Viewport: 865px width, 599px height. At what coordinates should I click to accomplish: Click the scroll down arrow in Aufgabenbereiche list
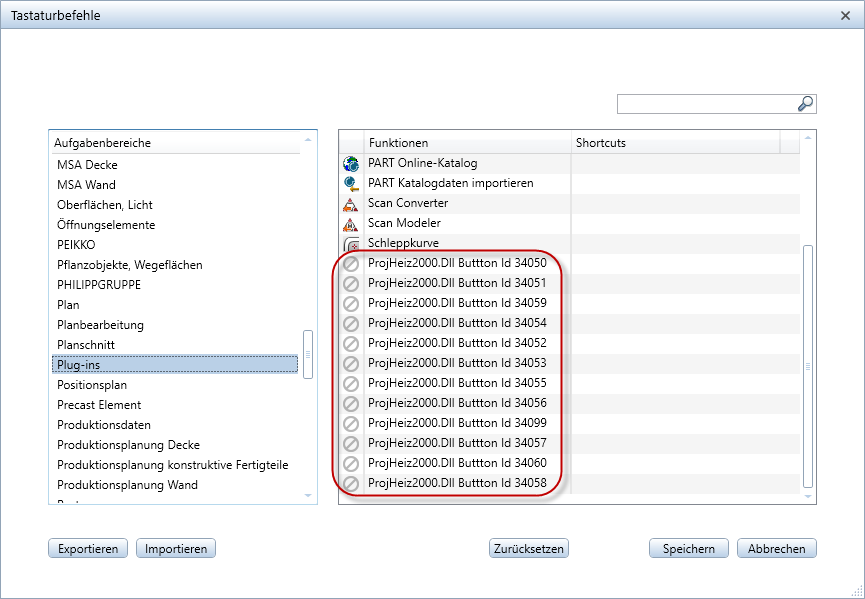tap(308, 496)
